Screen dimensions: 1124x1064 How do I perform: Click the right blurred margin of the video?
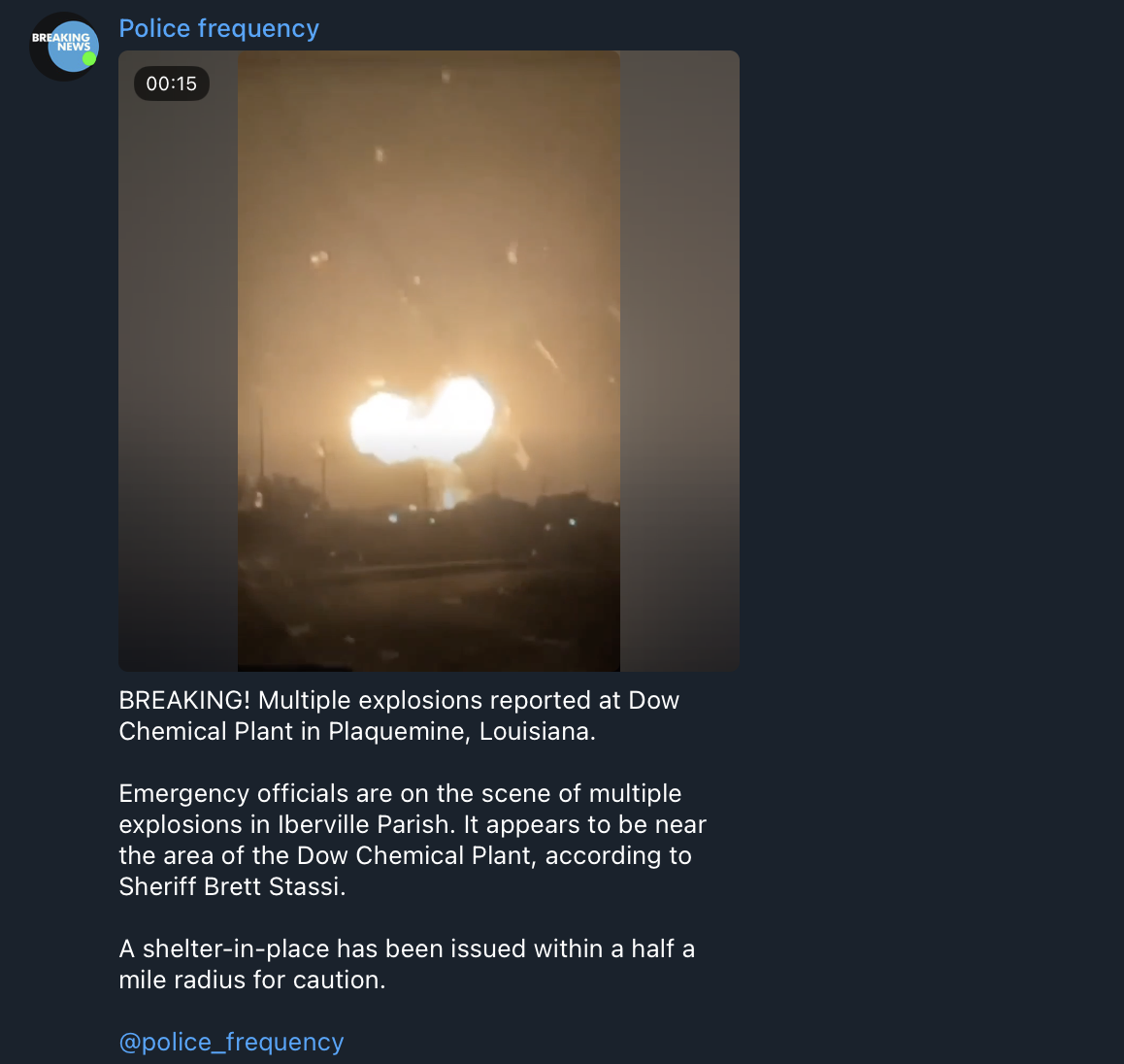[x=679, y=360]
